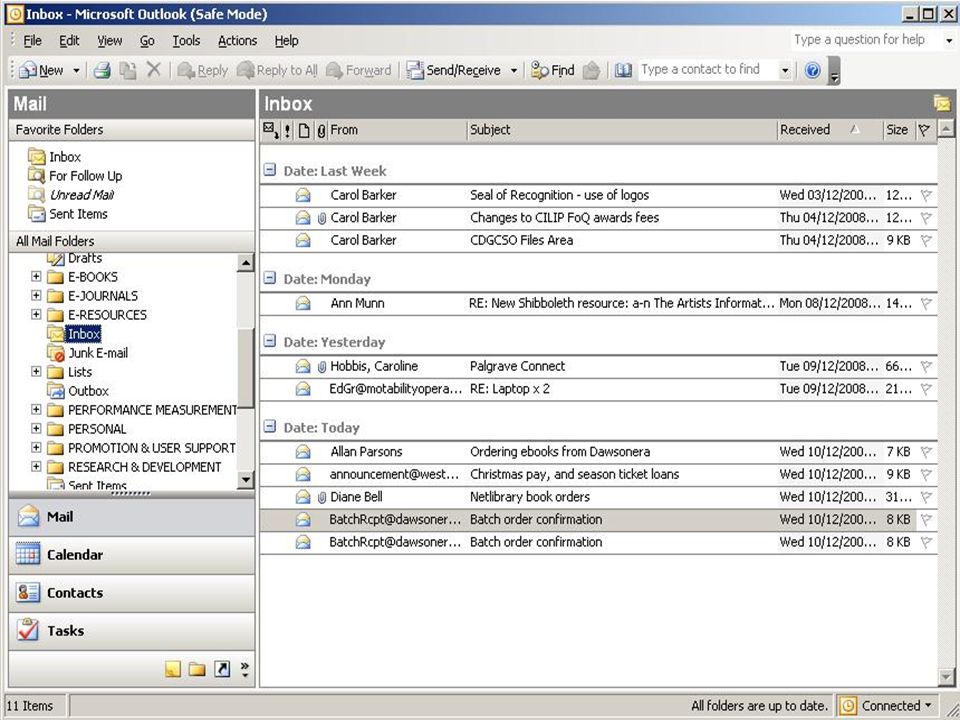The image size is (960, 720).
Task: Open the View menu
Action: point(110,41)
